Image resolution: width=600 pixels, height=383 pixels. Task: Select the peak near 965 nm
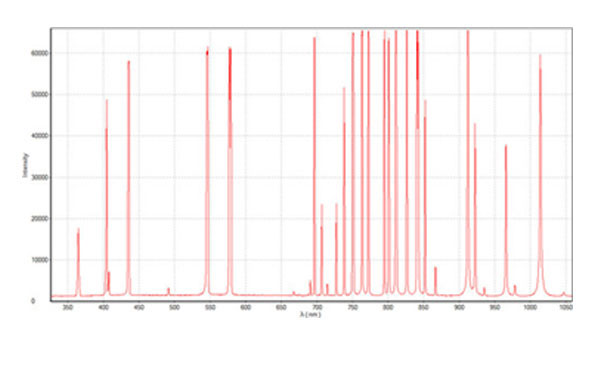click(506, 220)
